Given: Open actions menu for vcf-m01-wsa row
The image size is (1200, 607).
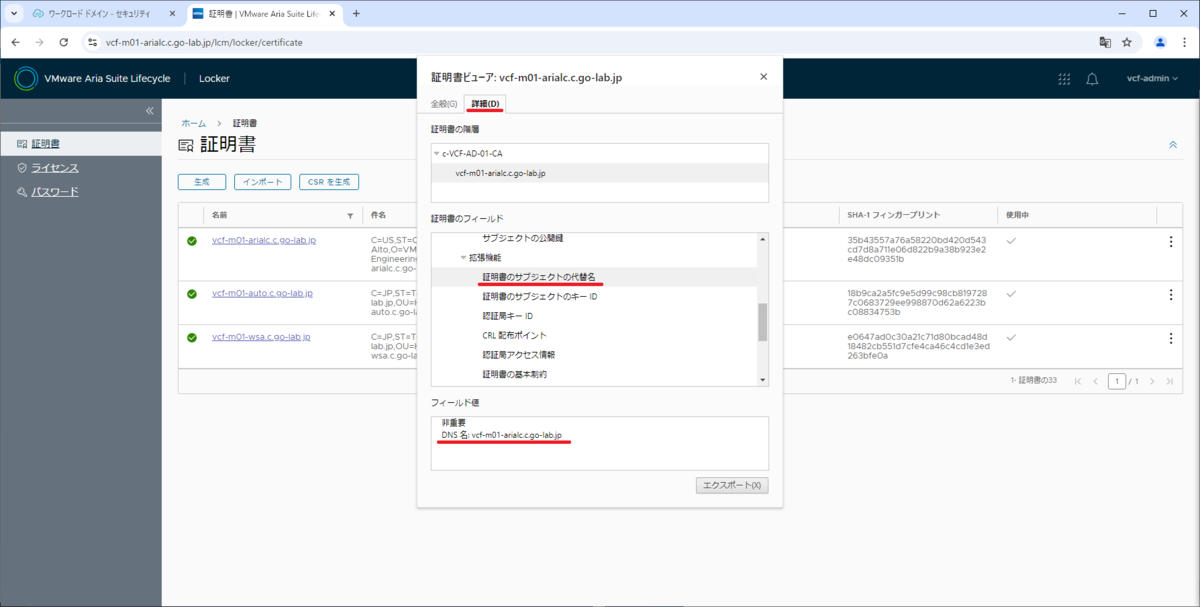Looking at the screenshot, I should (1171, 338).
